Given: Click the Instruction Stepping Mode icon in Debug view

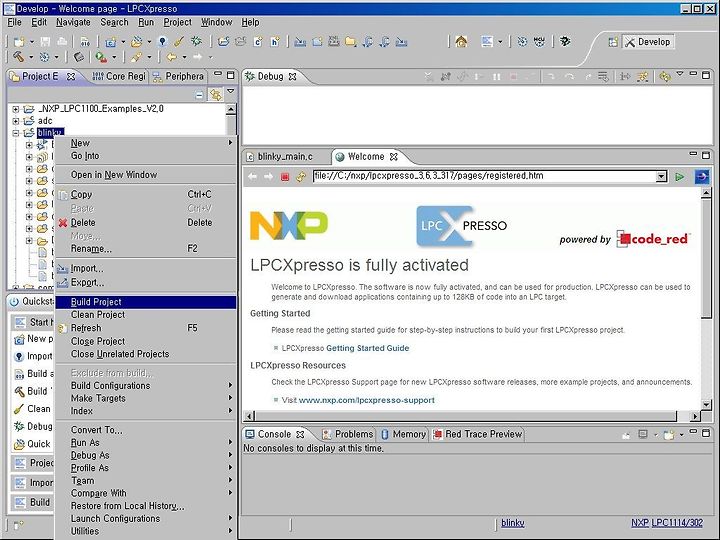Looking at the screenshot, I should coord(625,77).
